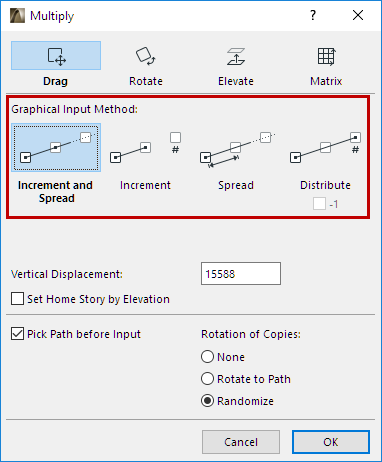Uncheck Pick Path before Input
Viewport: 382px width, 462px height.
point(17,334)
